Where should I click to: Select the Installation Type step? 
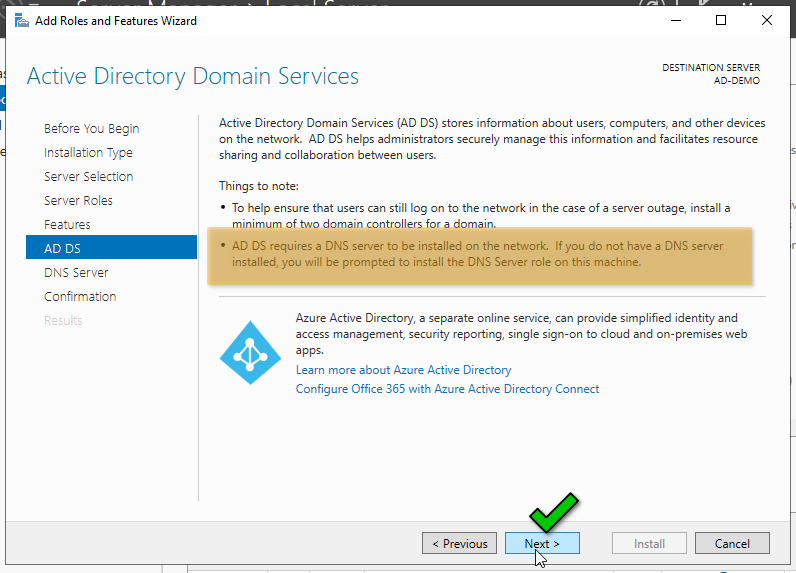click(x=88, y=152)
